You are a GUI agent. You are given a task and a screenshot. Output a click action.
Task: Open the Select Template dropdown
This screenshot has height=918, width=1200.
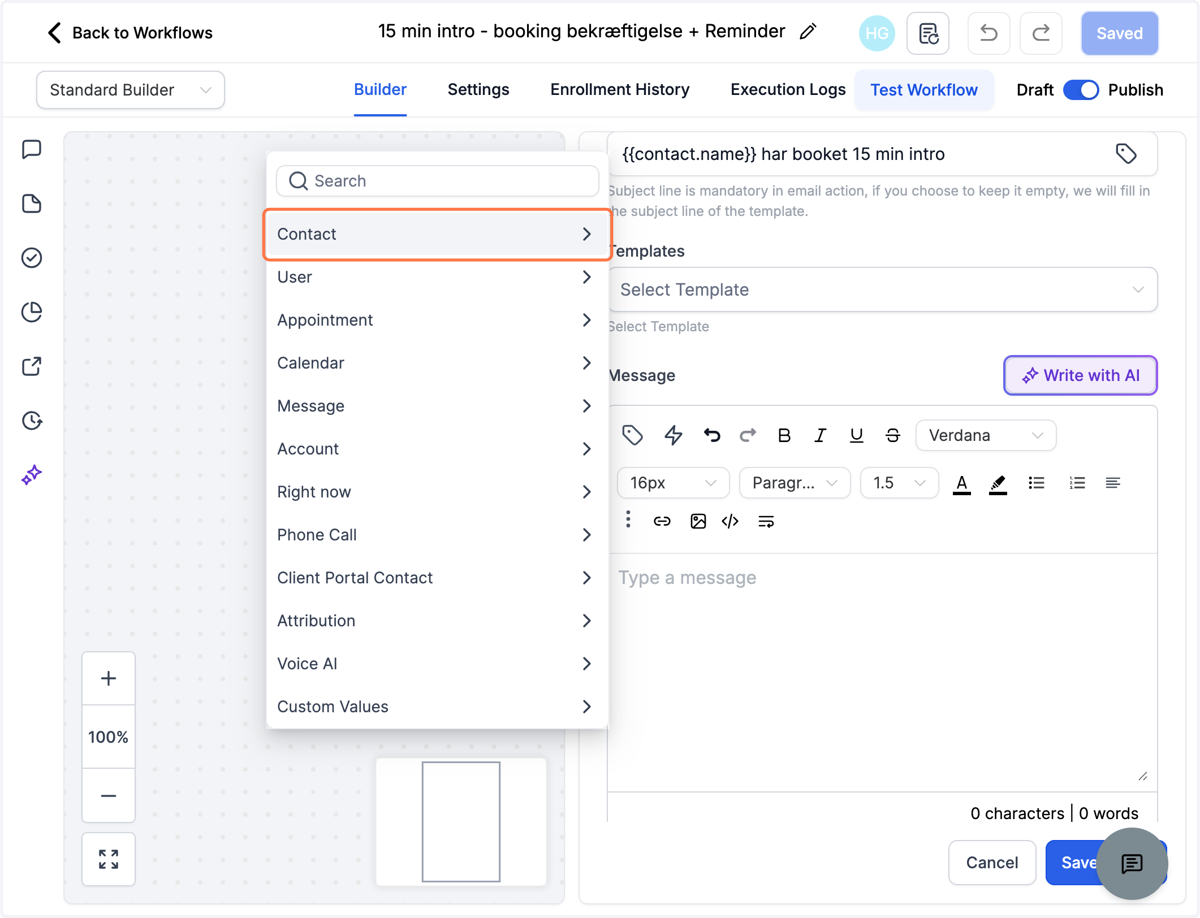pyautogui.click(x=883, y=290)
